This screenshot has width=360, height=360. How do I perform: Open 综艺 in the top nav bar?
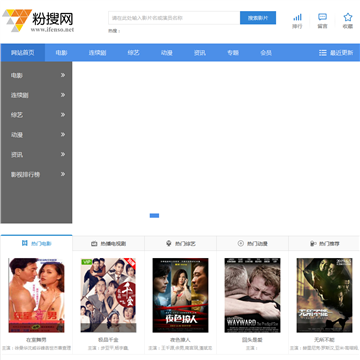pos(133,53)
